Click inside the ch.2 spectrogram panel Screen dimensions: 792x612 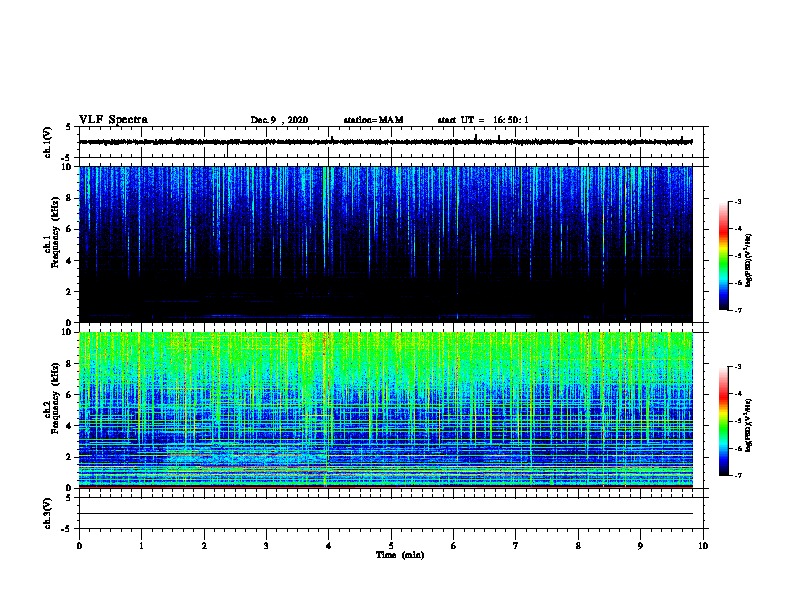(x=386, y=410)
